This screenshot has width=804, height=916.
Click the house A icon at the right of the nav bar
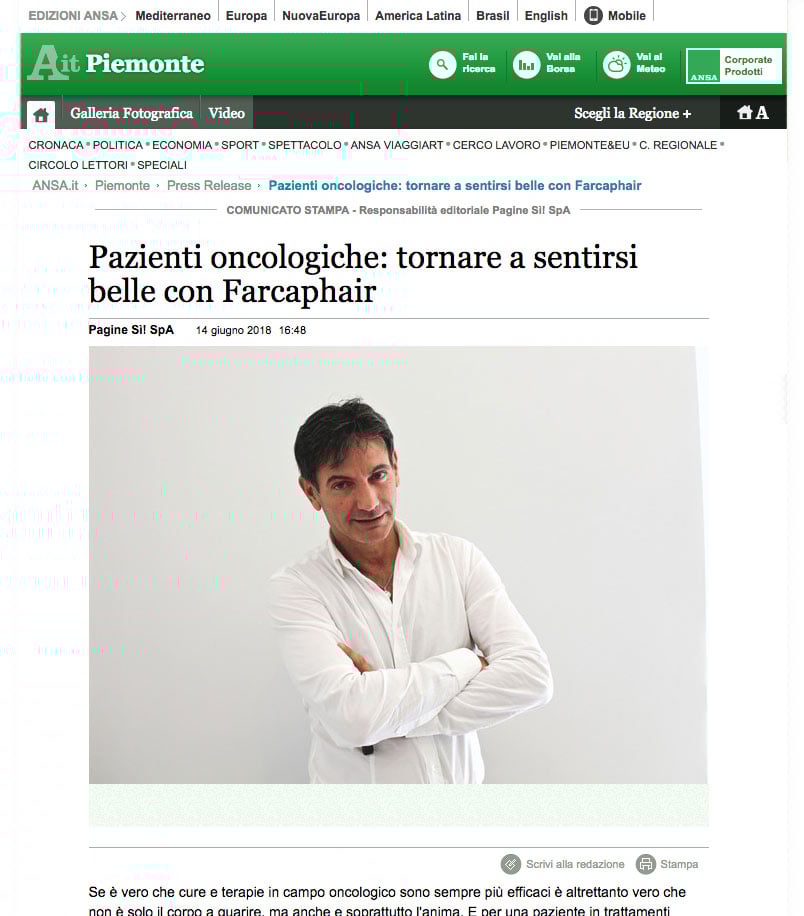point(753,112)
